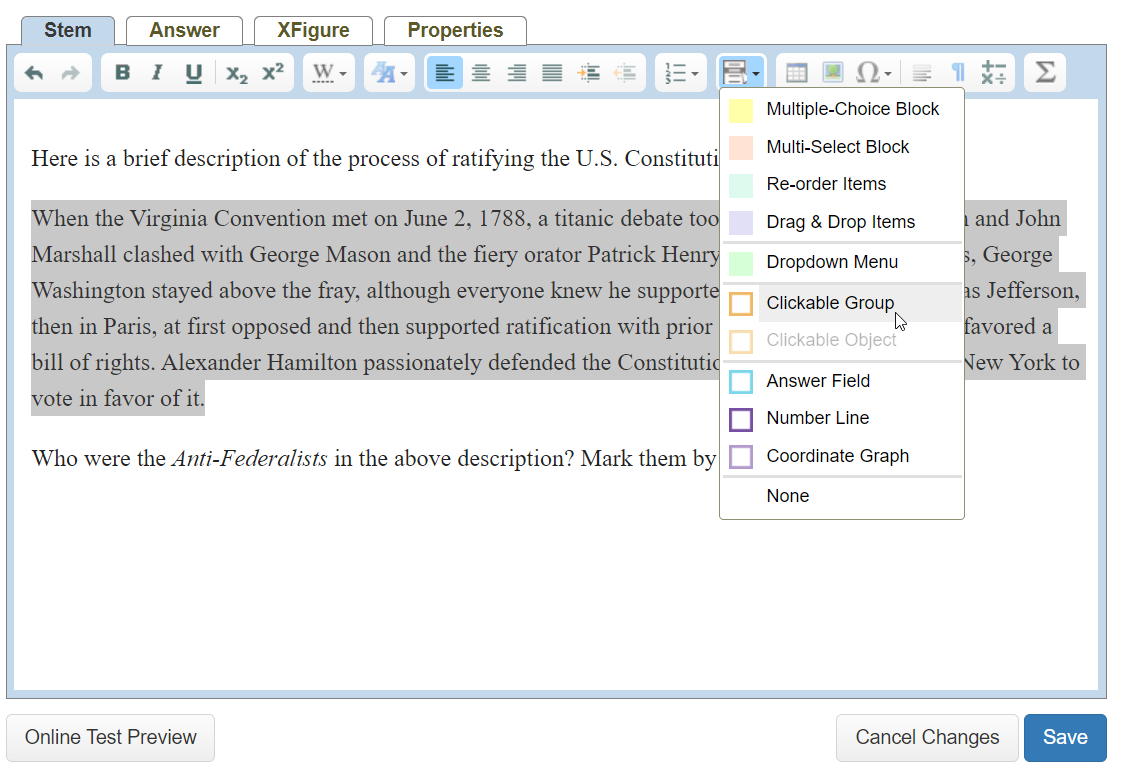Open the font style dropdown
Image resolution: width=1127 pixels, height=784 pixels.
coord(390,73)
